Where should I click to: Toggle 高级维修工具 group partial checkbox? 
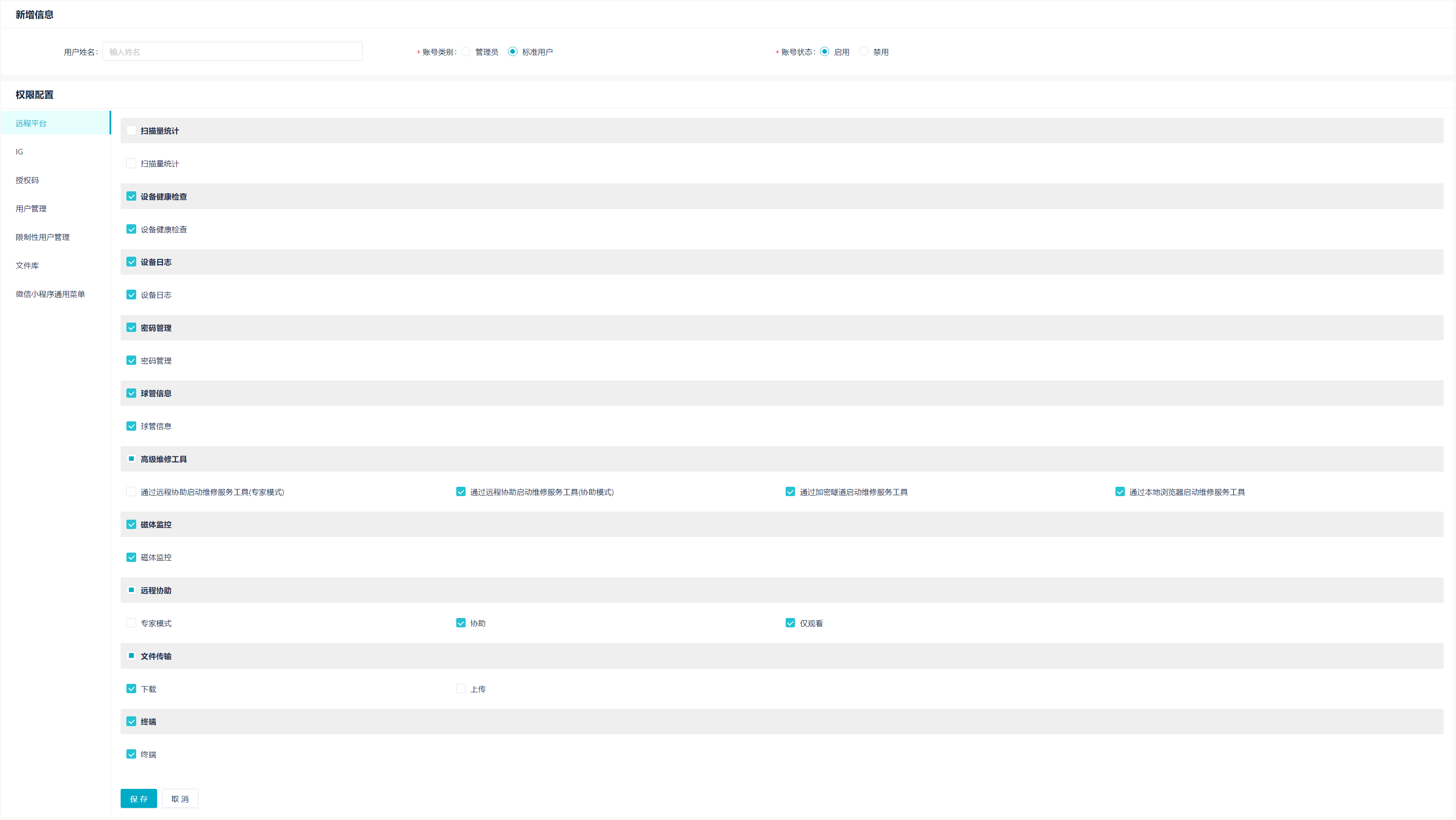coord(131,459)
